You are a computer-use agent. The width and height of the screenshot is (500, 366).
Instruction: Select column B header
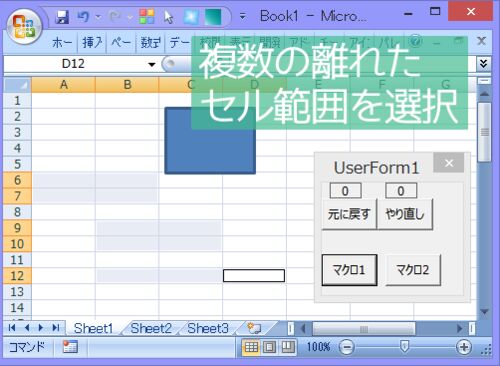pyautogui.click(x=127, y=85)
